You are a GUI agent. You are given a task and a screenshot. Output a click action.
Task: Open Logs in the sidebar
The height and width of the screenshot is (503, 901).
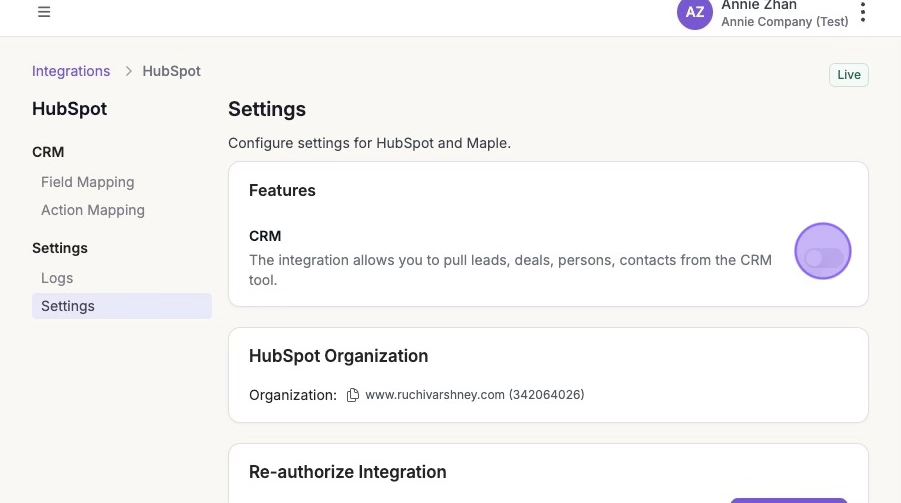[x=57, y=278]
